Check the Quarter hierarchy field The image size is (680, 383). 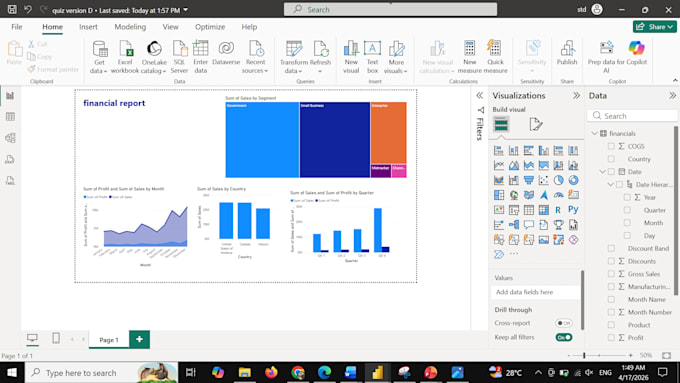627,210
